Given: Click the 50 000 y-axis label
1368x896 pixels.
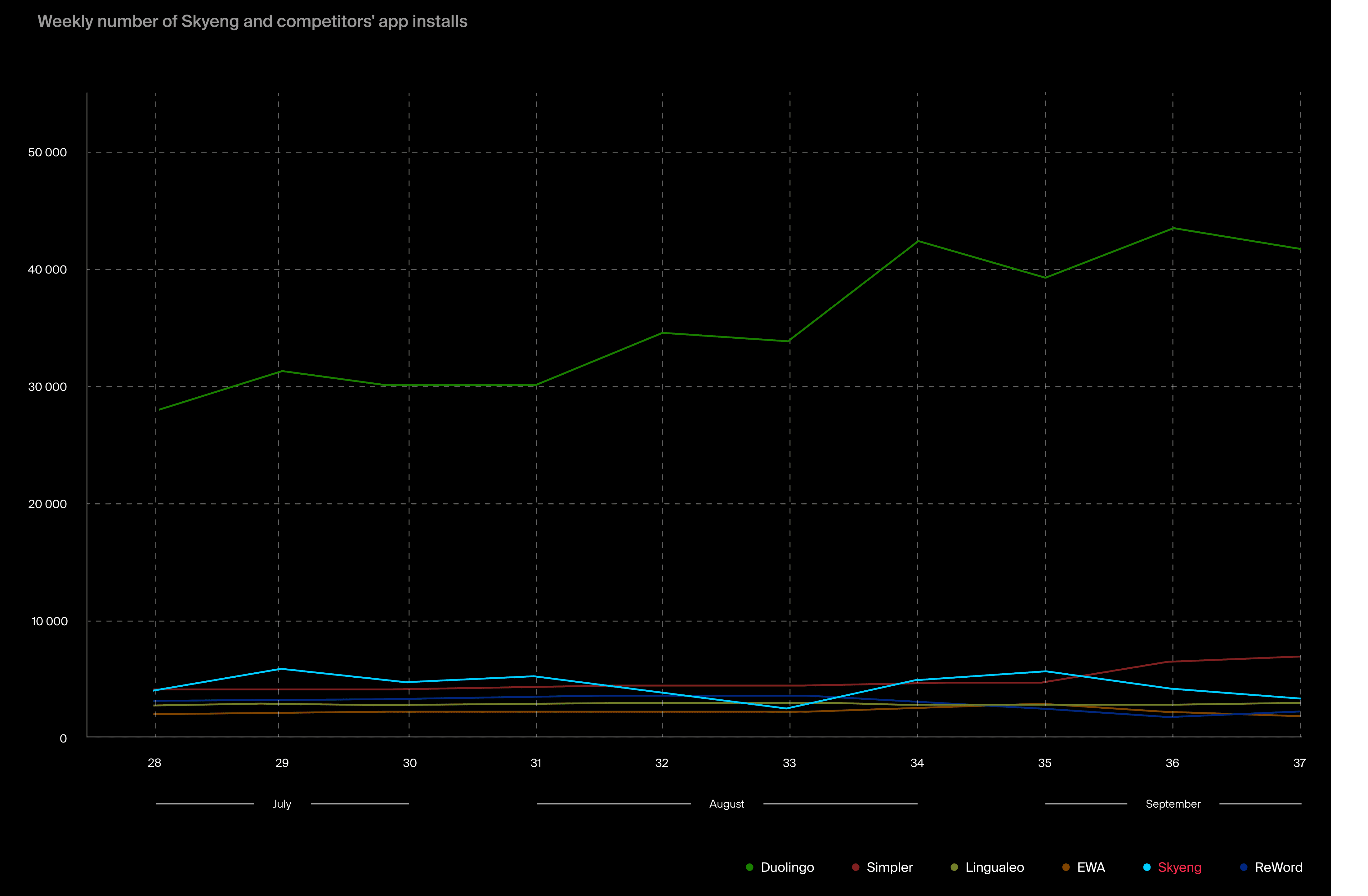Looking at the screenshot, I should pyautogui.click(x=47, y=152).
